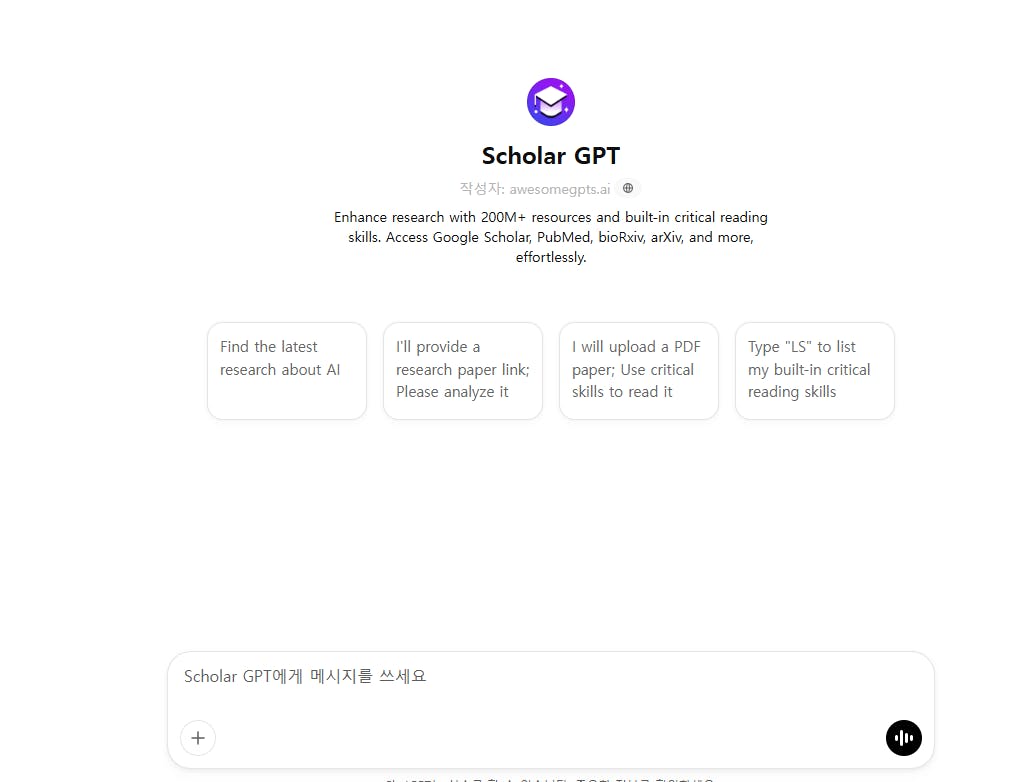Start voice mode with the black waveform icon
The width and height of the screenshot is (1017, 782).
click(x=903, y=738)
